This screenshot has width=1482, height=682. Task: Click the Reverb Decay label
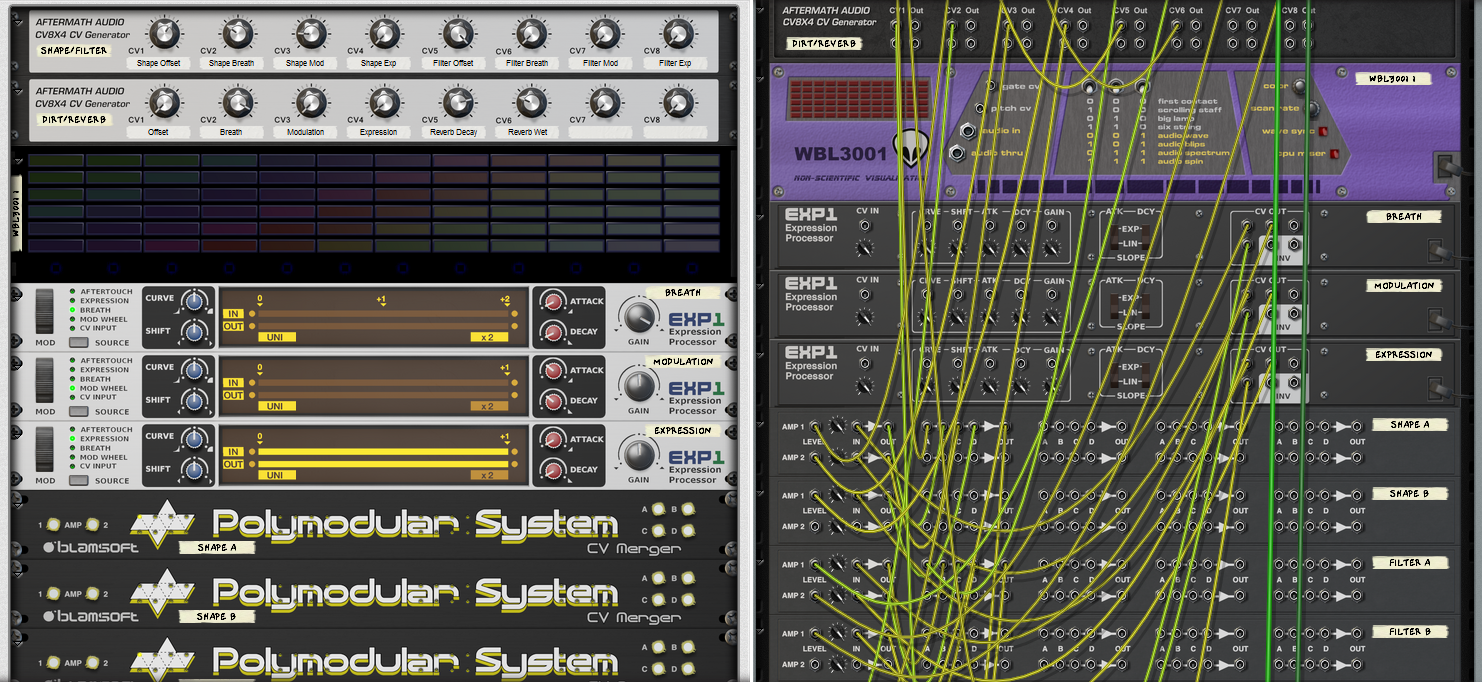[x=454, y=132]
